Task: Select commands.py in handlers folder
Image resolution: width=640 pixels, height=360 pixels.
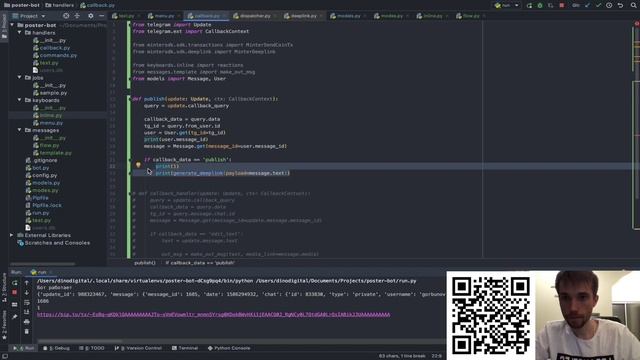Action: click(x=58, y=55)
